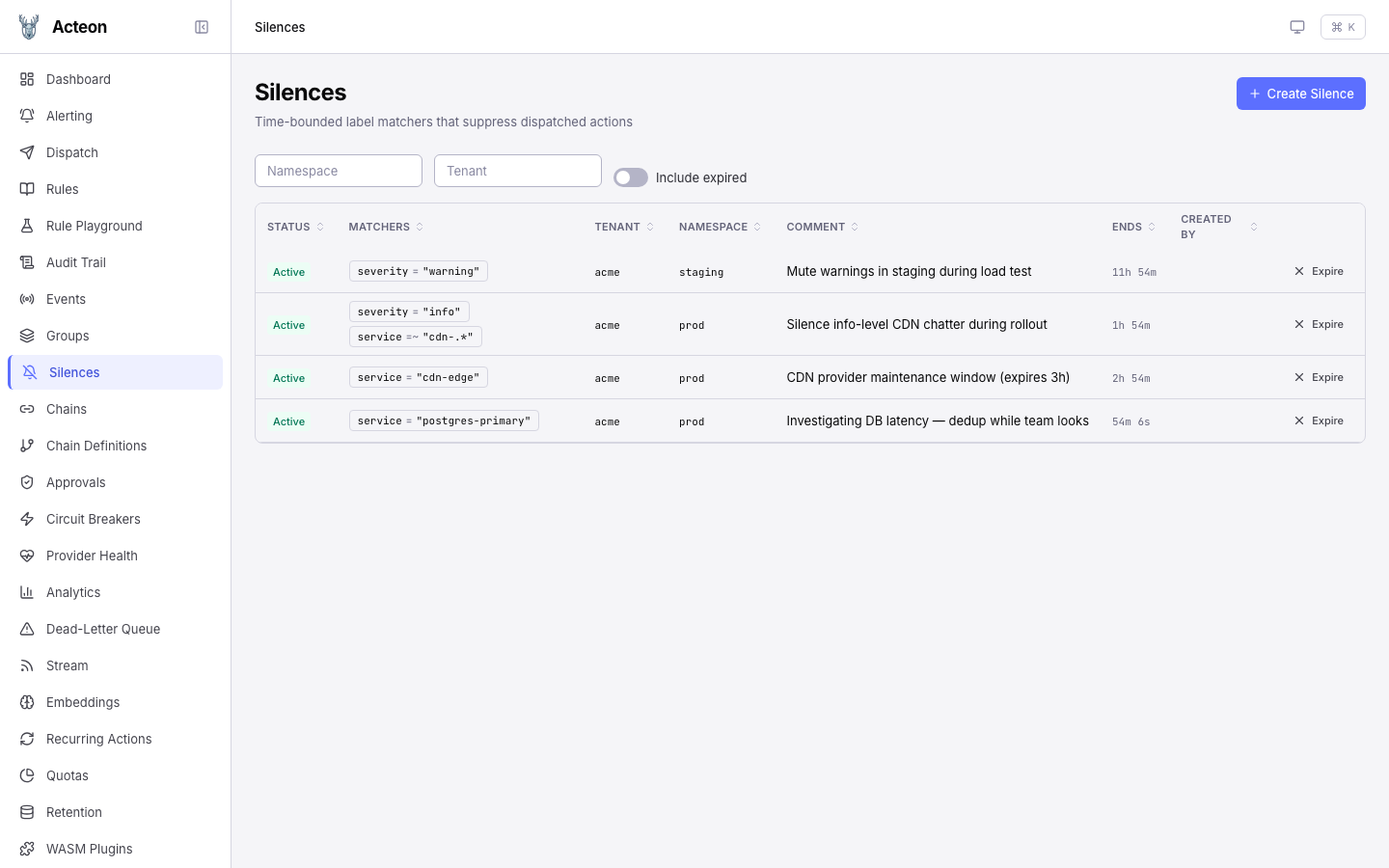Open the command palette shortcut button
Screen dimensions: 1389x868
point(1343,27)
